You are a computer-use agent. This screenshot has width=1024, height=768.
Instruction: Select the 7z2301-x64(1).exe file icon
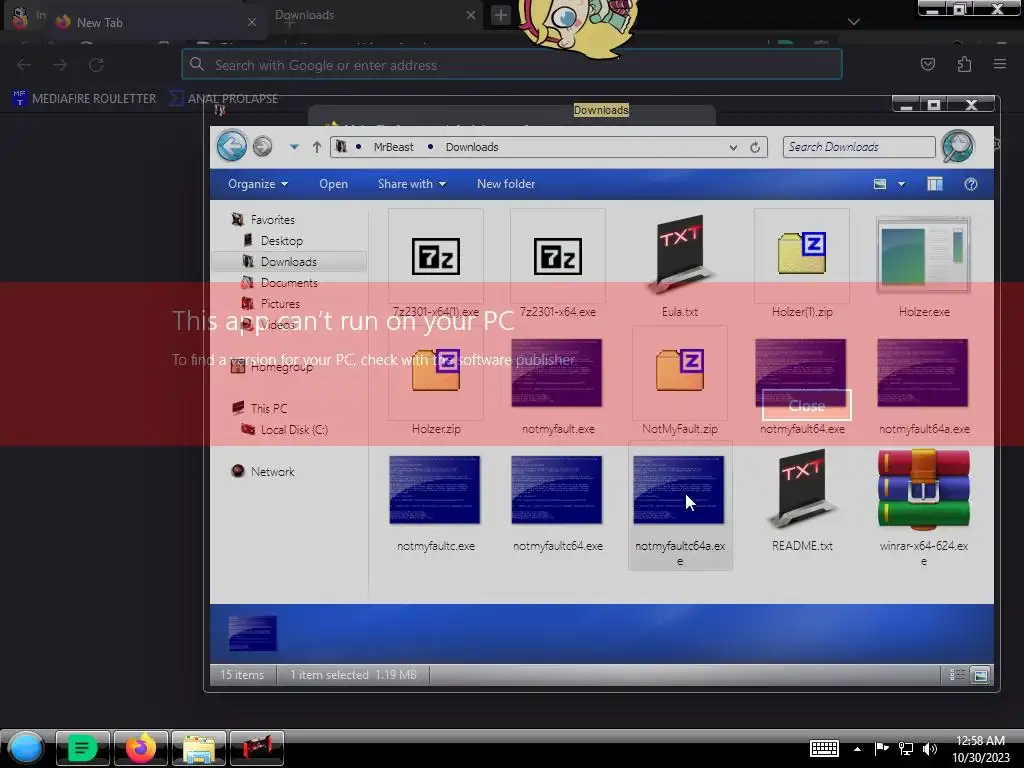coord(436,256)
